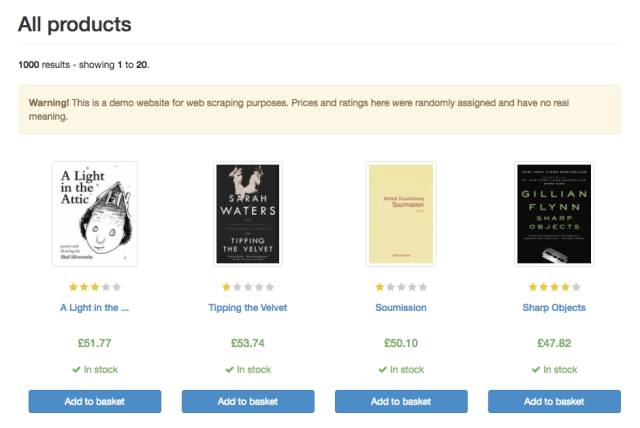
Task: Click the Soumission star rating
Action: (x=400, y=287)
